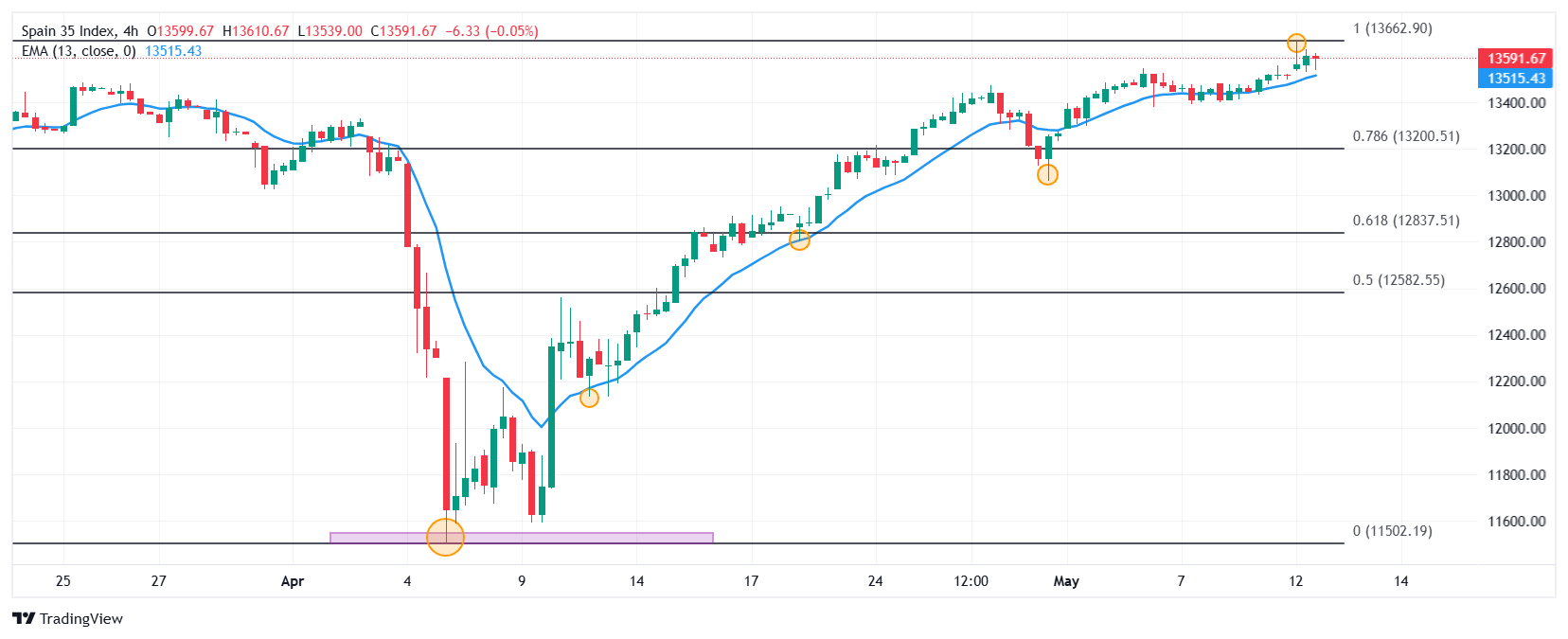Click the TradingView text link
The image size is (1568, 639).
(81, 618)
